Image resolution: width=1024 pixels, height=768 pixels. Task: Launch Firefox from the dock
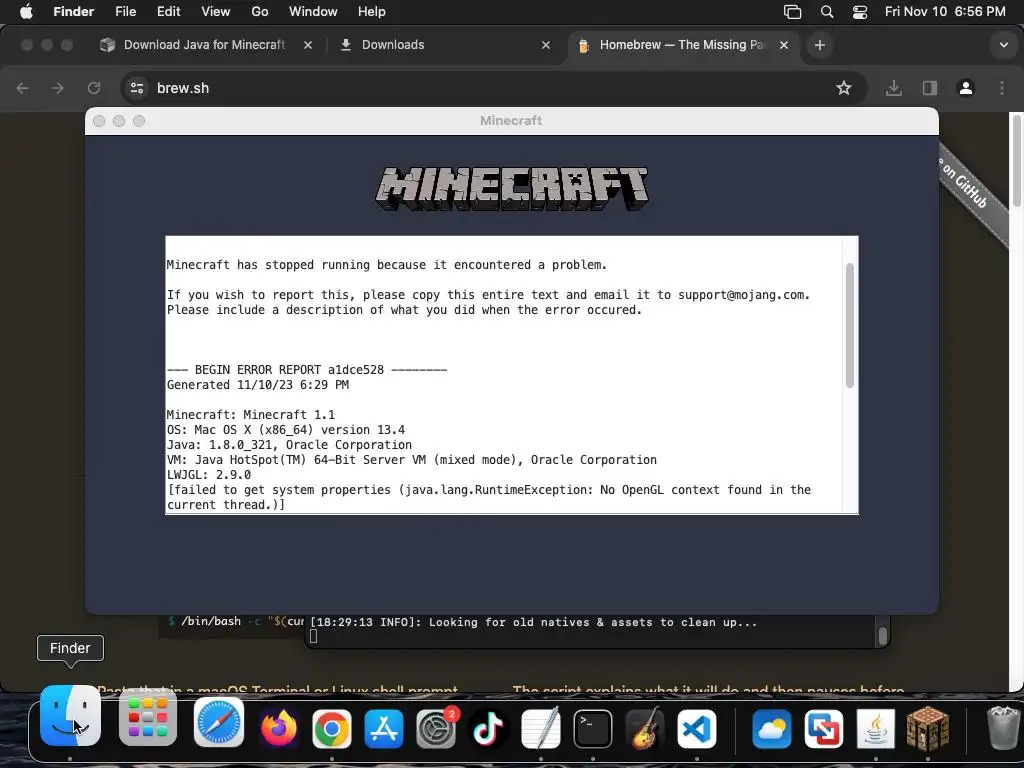[279, 728]
